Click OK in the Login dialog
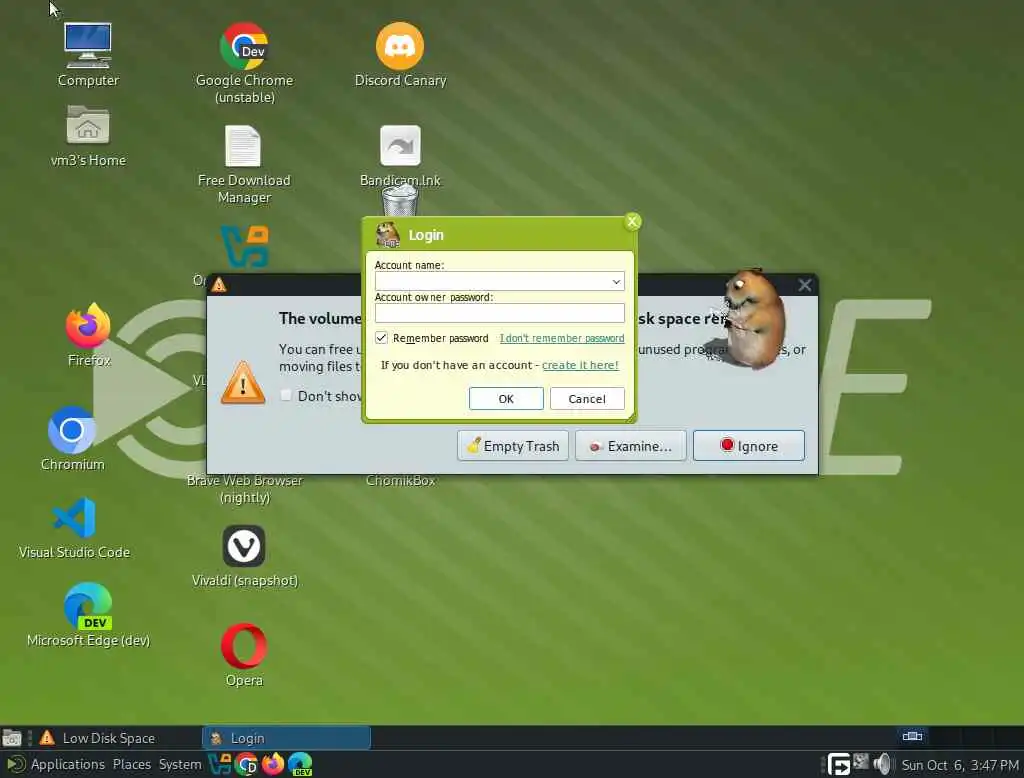This screenshot has height=778, width=1024. 506,398
